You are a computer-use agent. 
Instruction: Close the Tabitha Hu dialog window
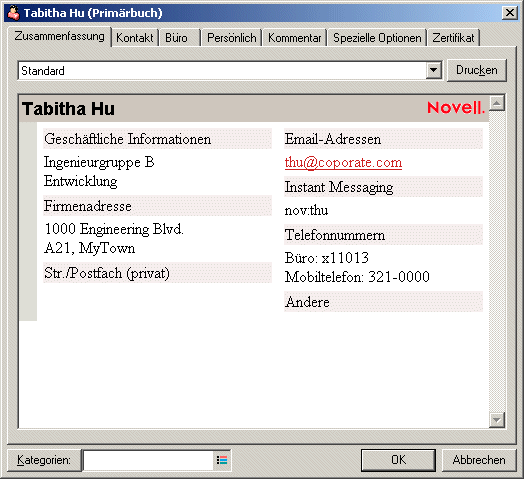(509, 13)
